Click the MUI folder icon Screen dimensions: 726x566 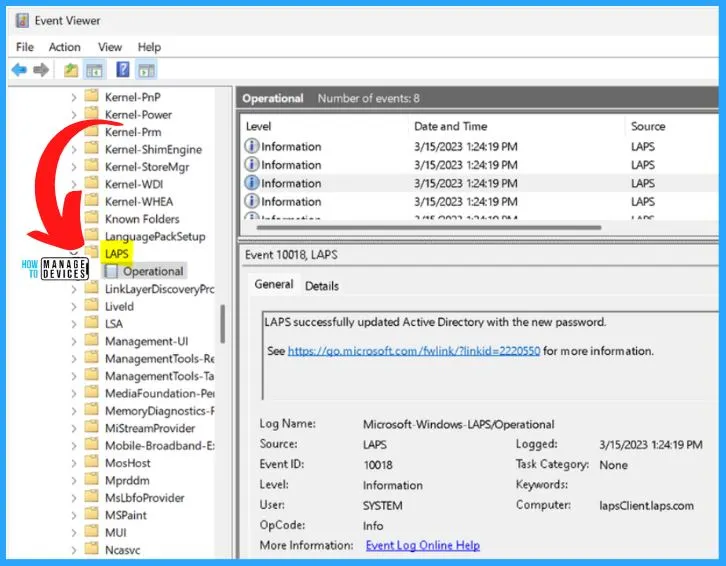[x=92, y=532]
